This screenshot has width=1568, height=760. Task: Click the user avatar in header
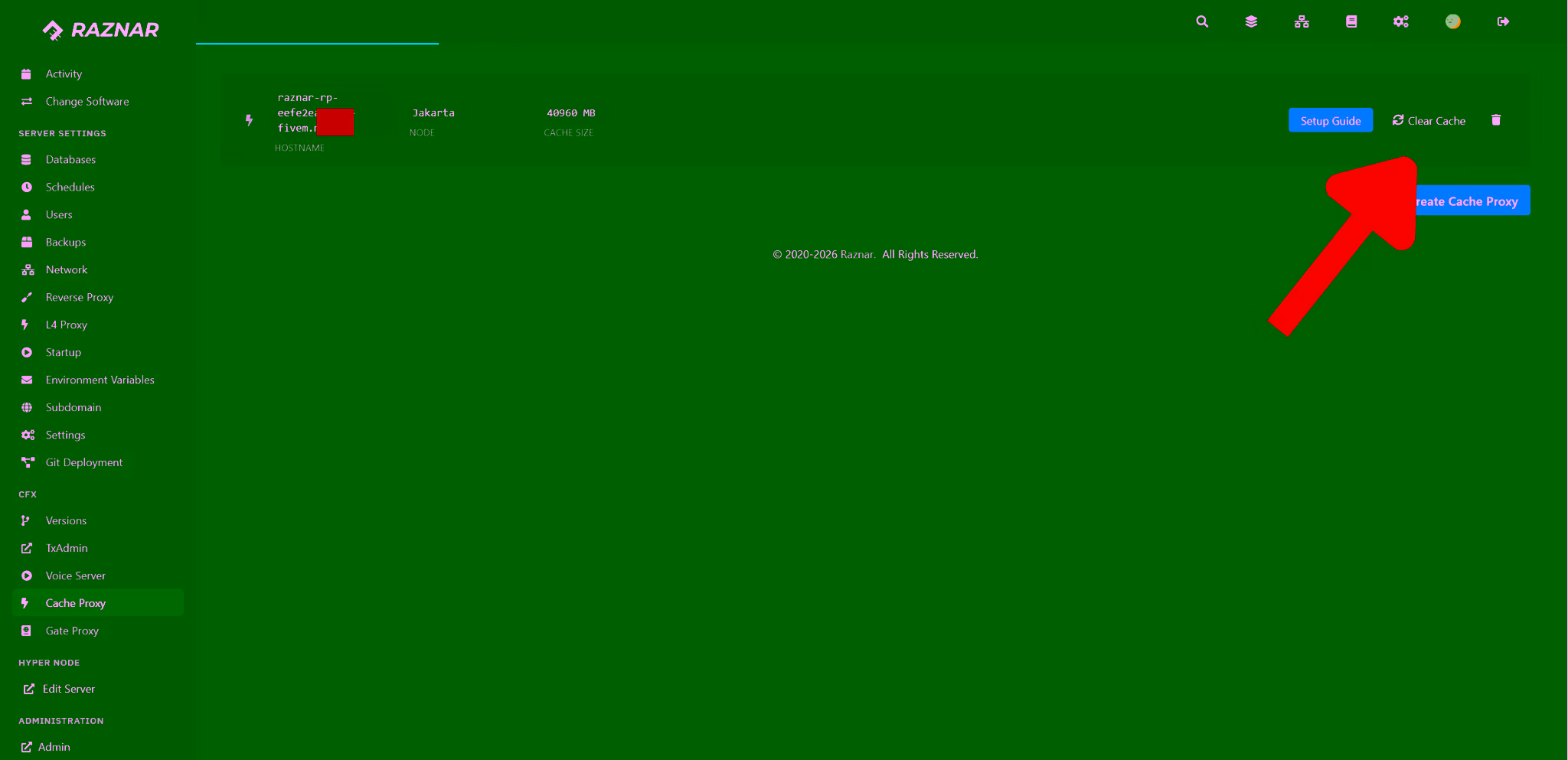(1452, 21)
